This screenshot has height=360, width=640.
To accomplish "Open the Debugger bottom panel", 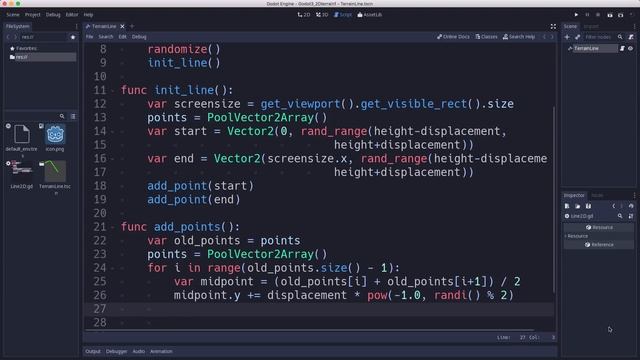I will tap(116, 351).
